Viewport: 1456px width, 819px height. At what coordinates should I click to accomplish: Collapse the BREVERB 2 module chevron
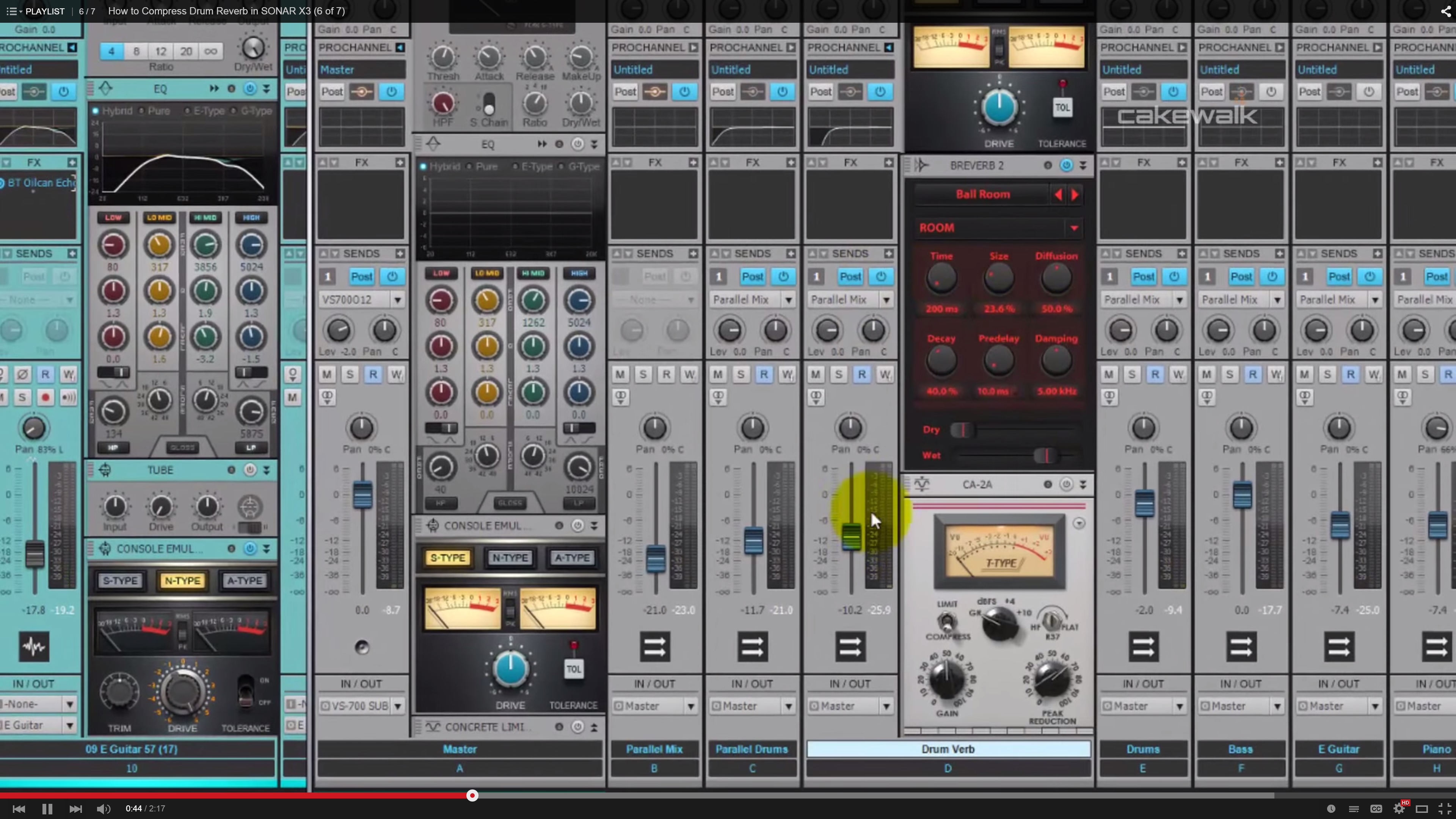1083,165
